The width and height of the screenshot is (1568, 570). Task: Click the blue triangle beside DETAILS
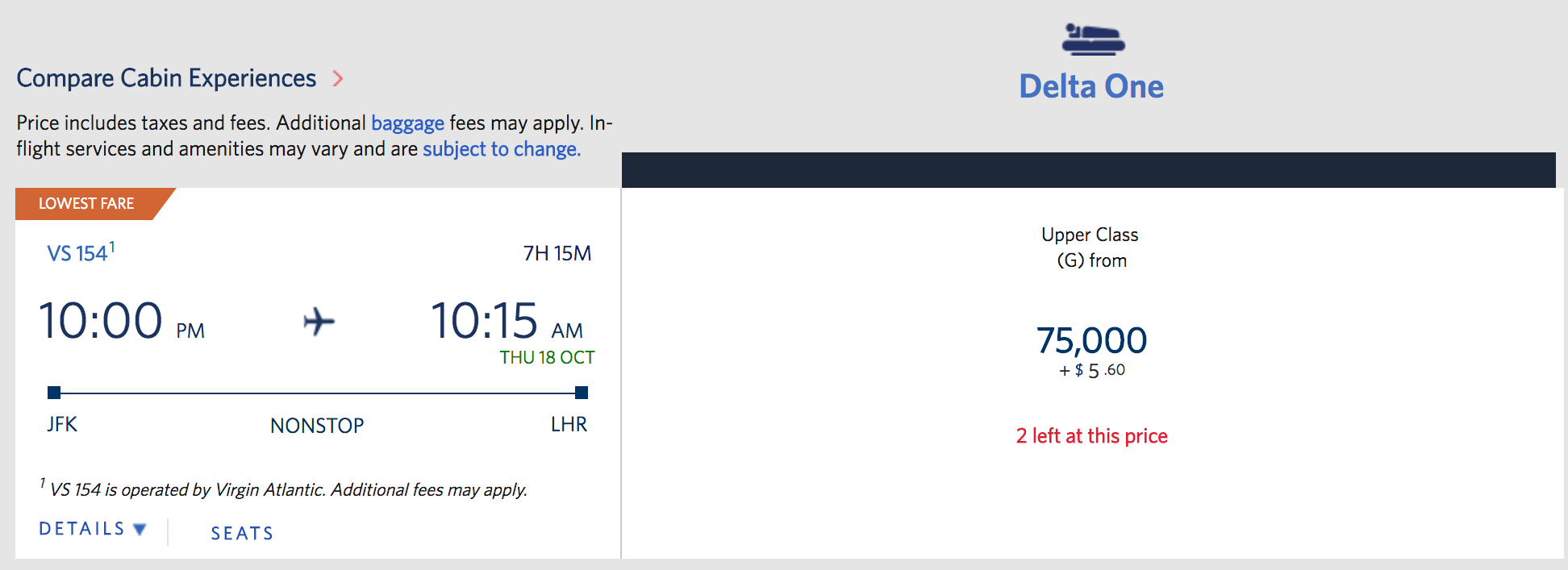pos(140,530)
